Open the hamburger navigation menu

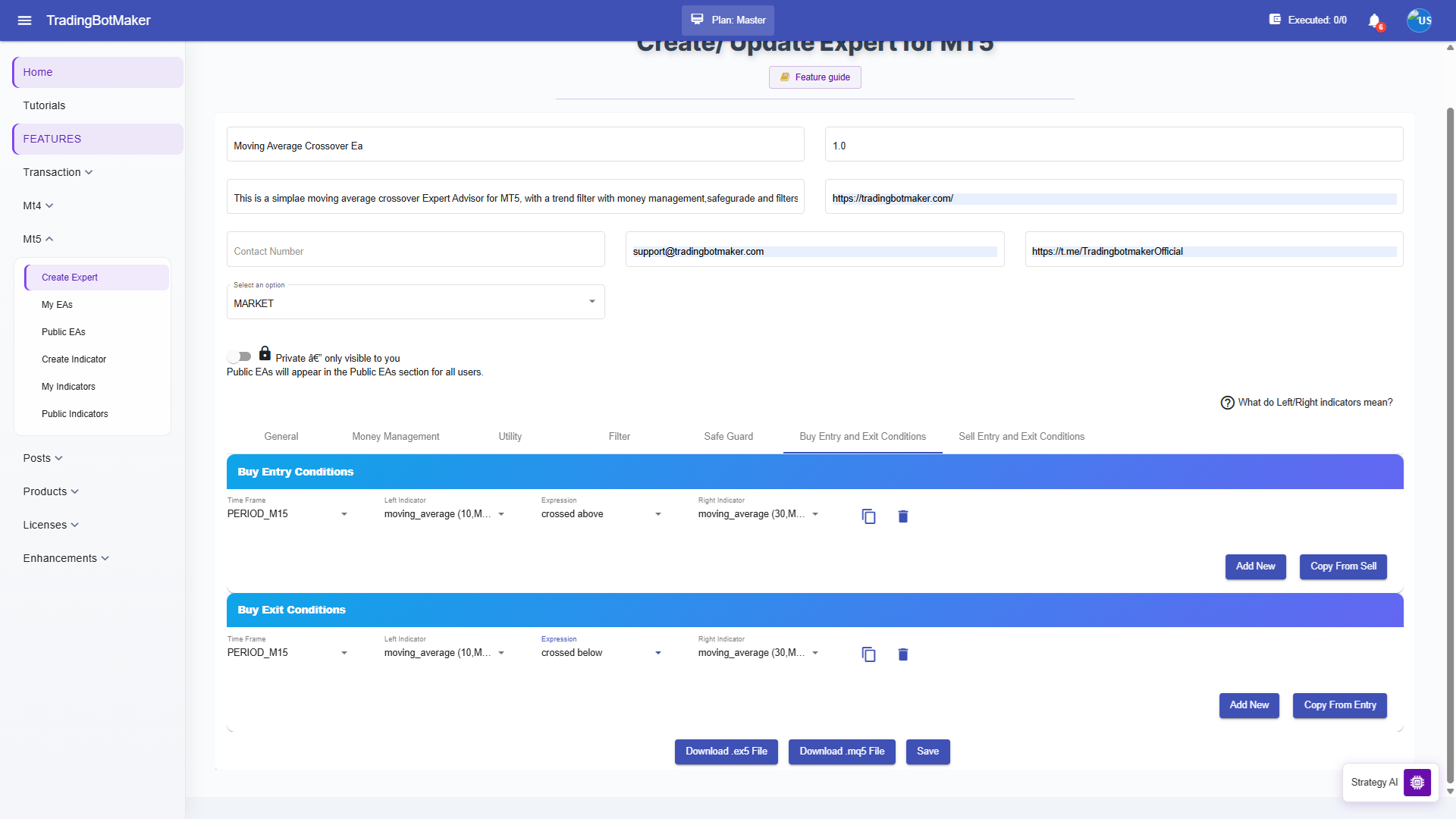coord(24,20)
